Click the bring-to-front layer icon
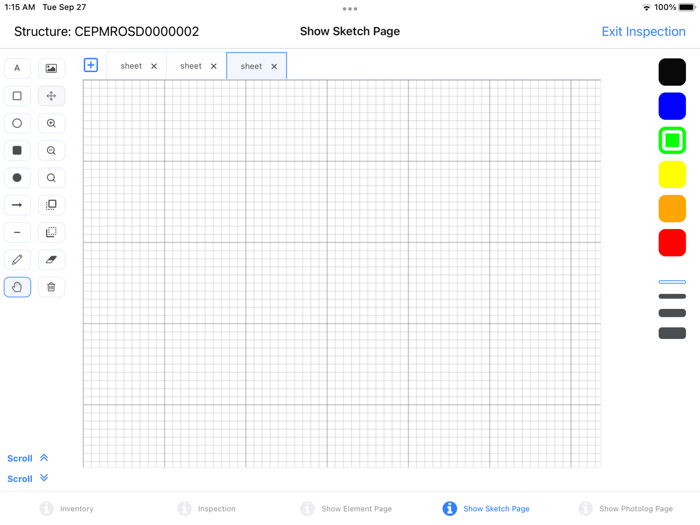The image size is (700, 525). [51, 205]
